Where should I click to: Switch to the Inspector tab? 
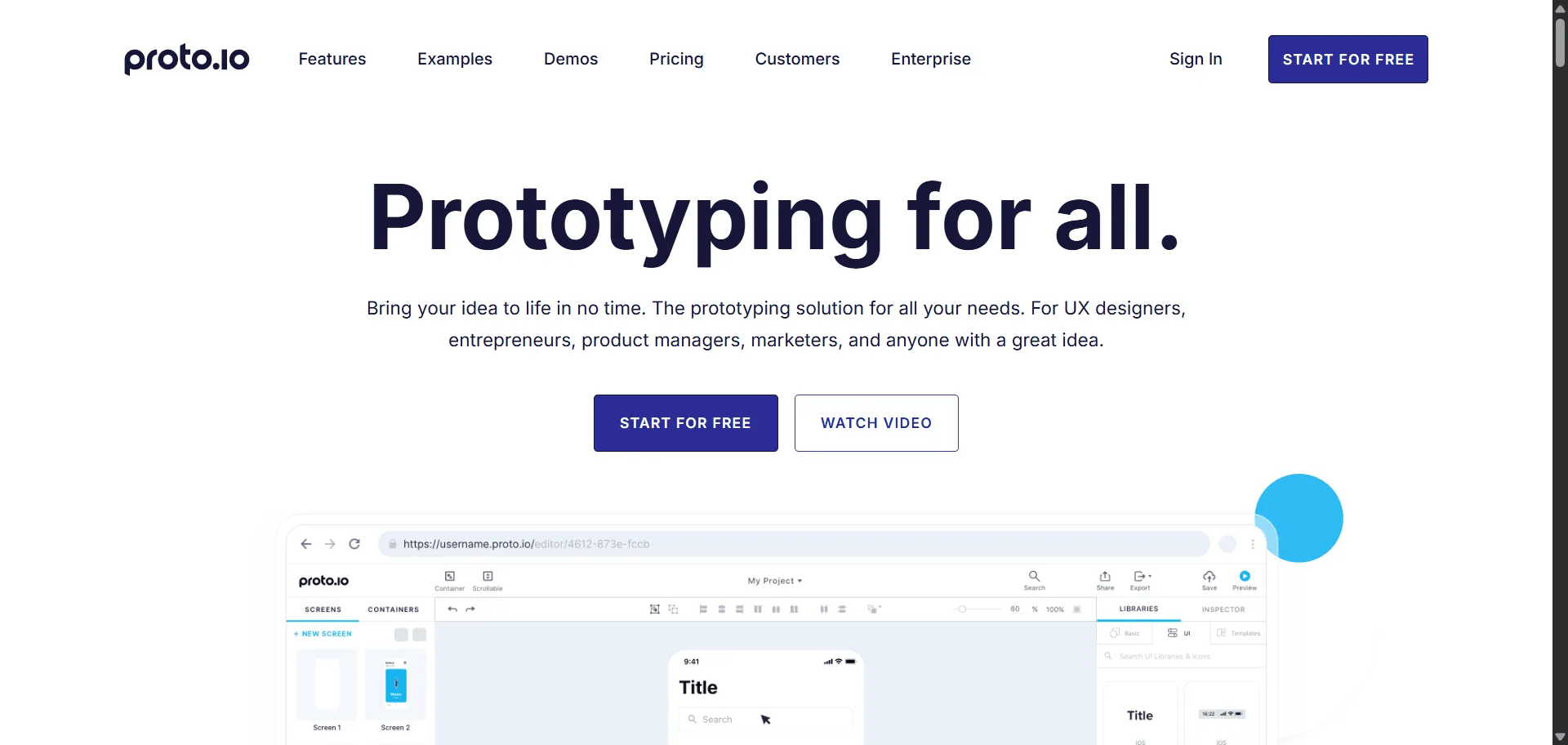pos(1223,609)
